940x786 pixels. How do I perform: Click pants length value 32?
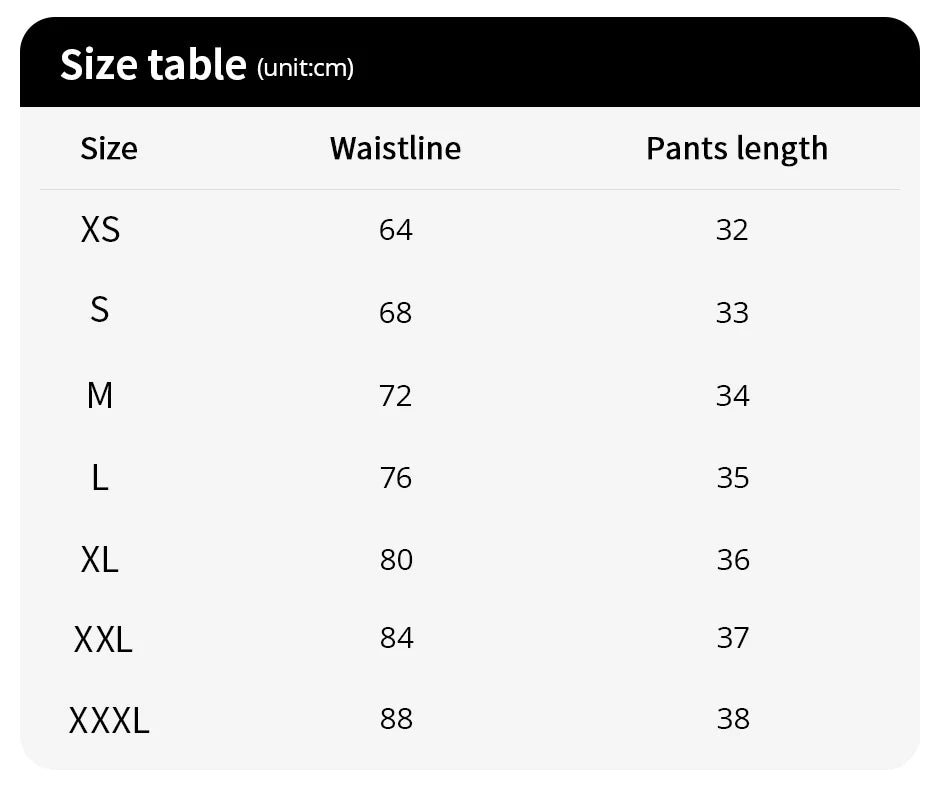(x=732, y=230)
